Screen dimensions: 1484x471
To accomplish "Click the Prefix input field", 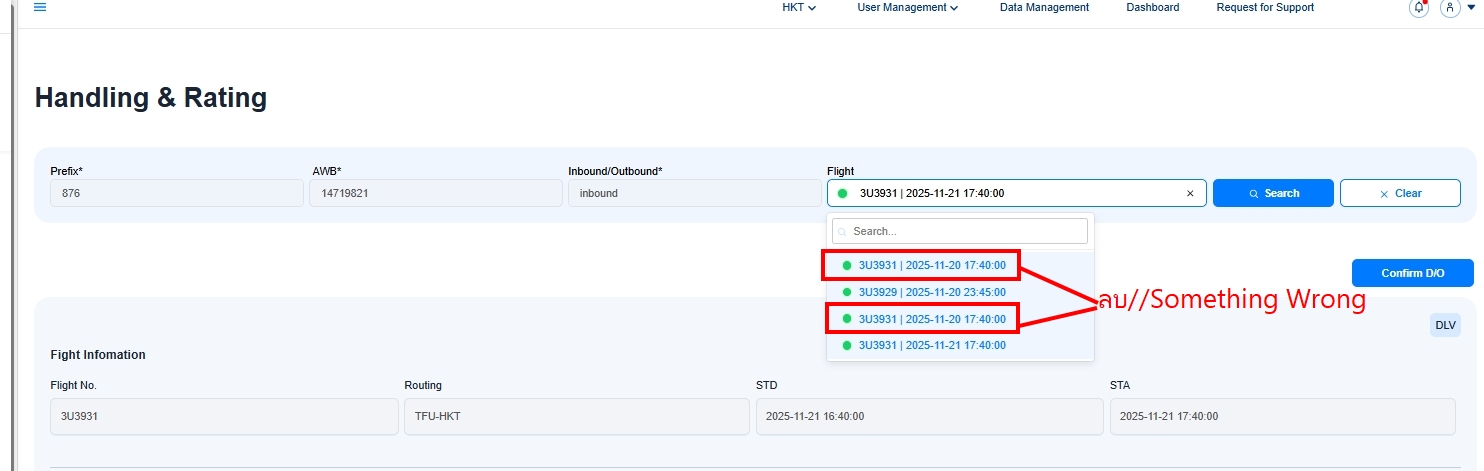I will [x=177, y=193].
